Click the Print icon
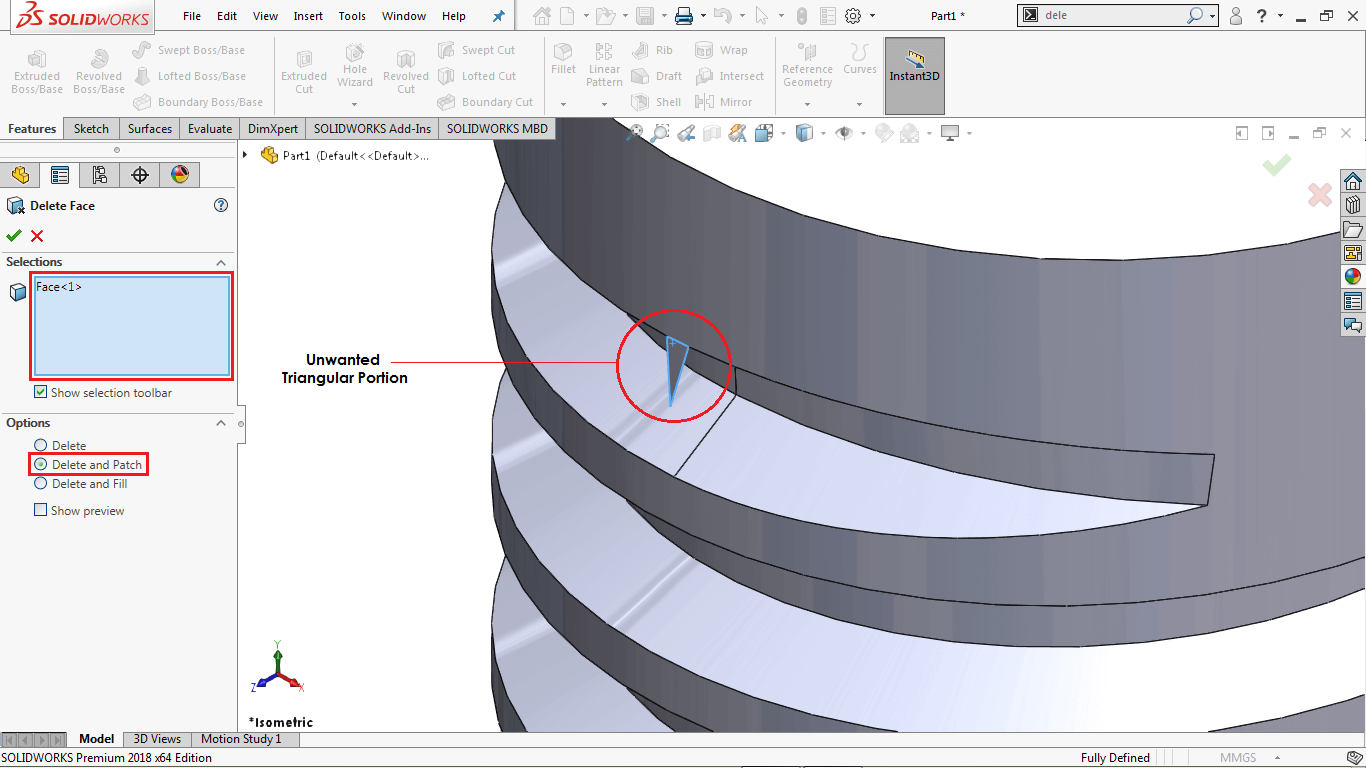Viewport: 1366px width, 768px height. 684,16
